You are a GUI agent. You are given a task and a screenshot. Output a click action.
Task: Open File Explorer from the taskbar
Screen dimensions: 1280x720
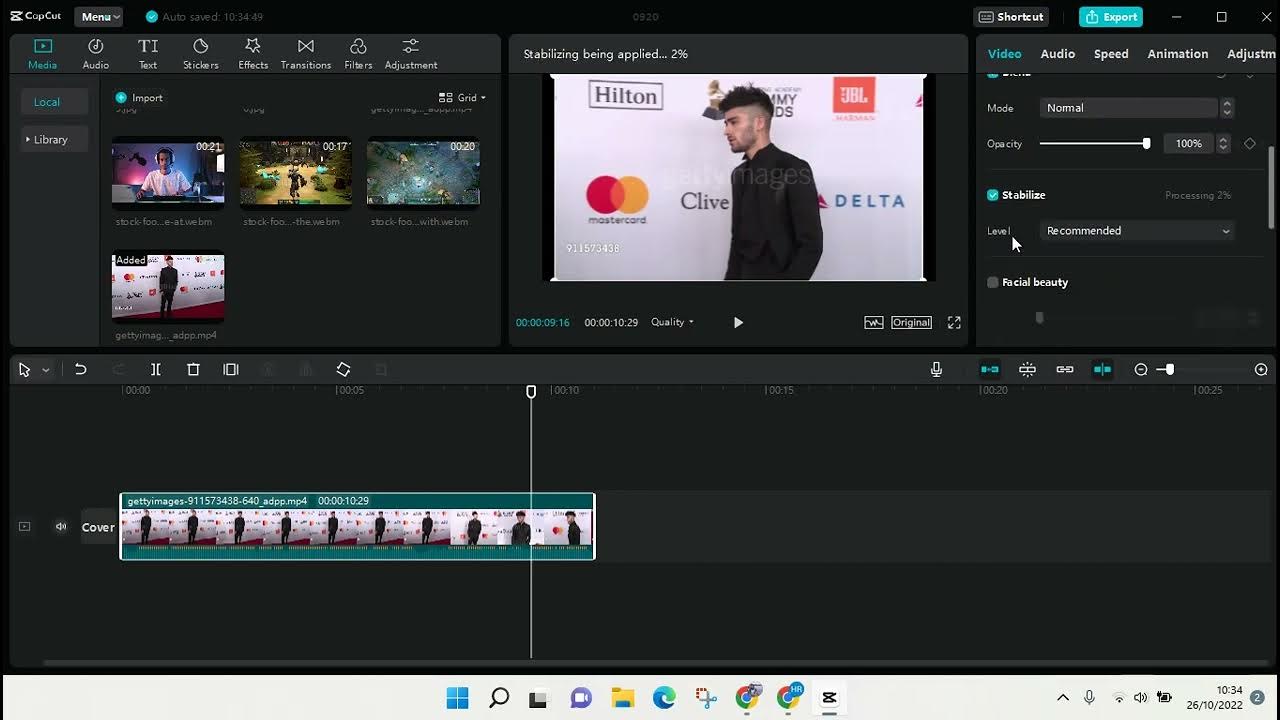623,698
